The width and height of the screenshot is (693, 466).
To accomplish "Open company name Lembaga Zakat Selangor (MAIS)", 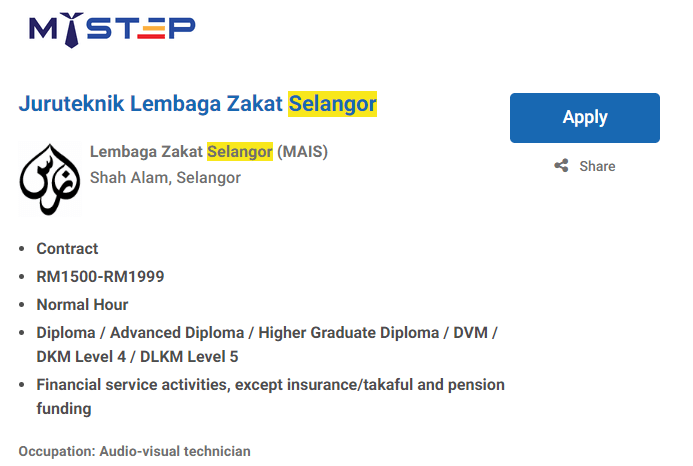I will tap(209, 152).
